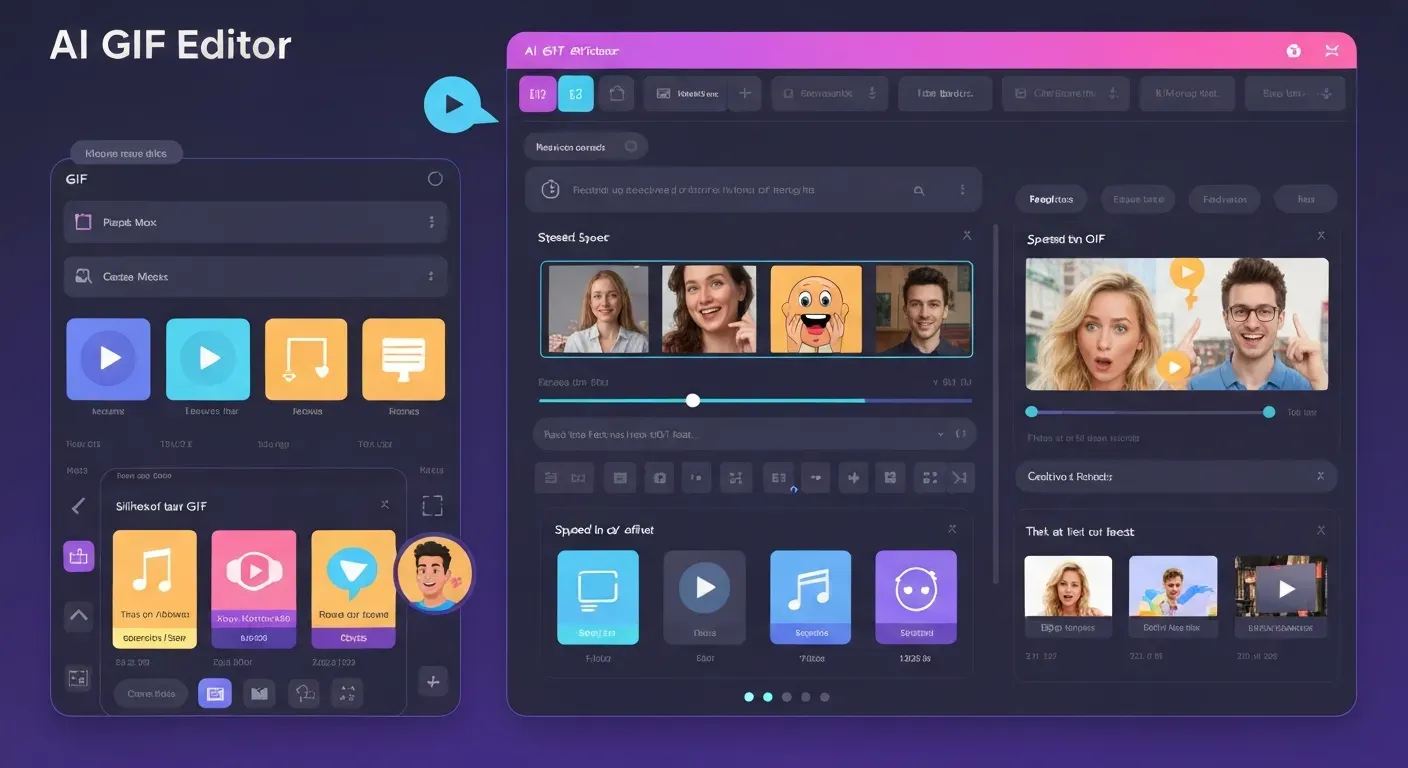Screen dimensions: 1408x768
Task: Open the teal playback tool icon
Action: pos(207,357)
